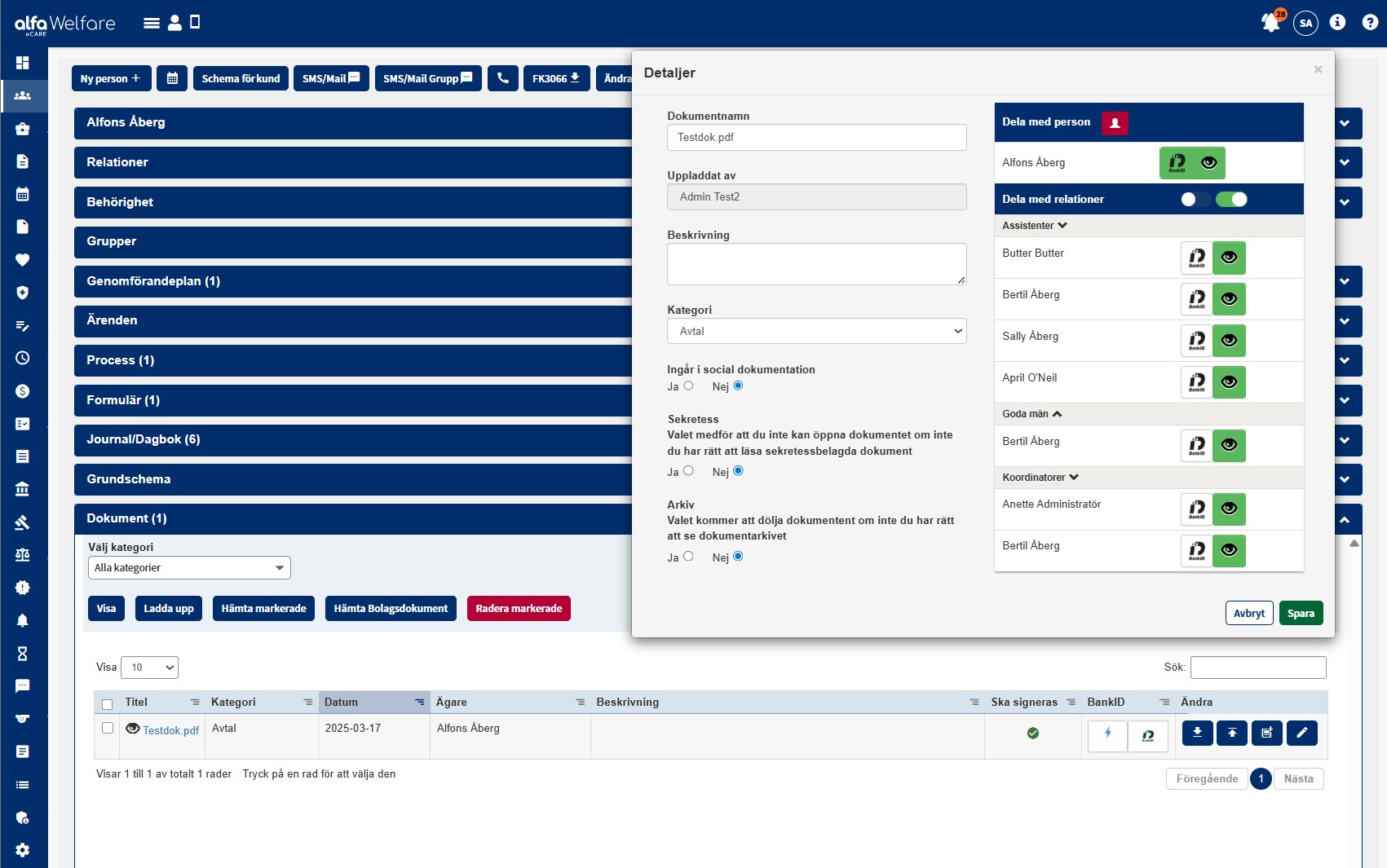Image resolution: width=1387 pixels, height=868 pixels.
Task: Open the calendar icon in toolbar
Action: coord(172,78)
